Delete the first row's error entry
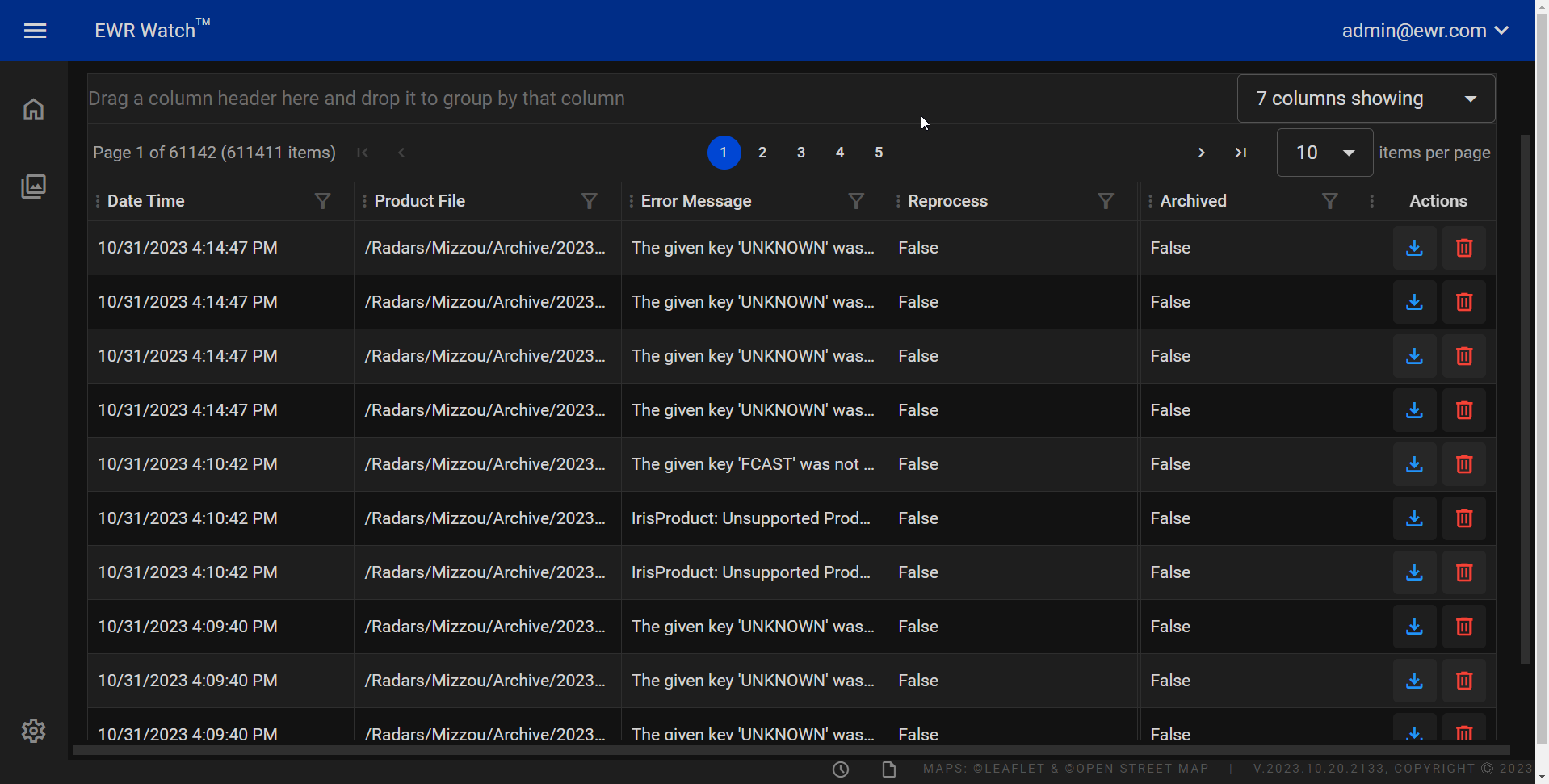Viewport: 1549px width, 784px height. click(x=1464, y=248)
